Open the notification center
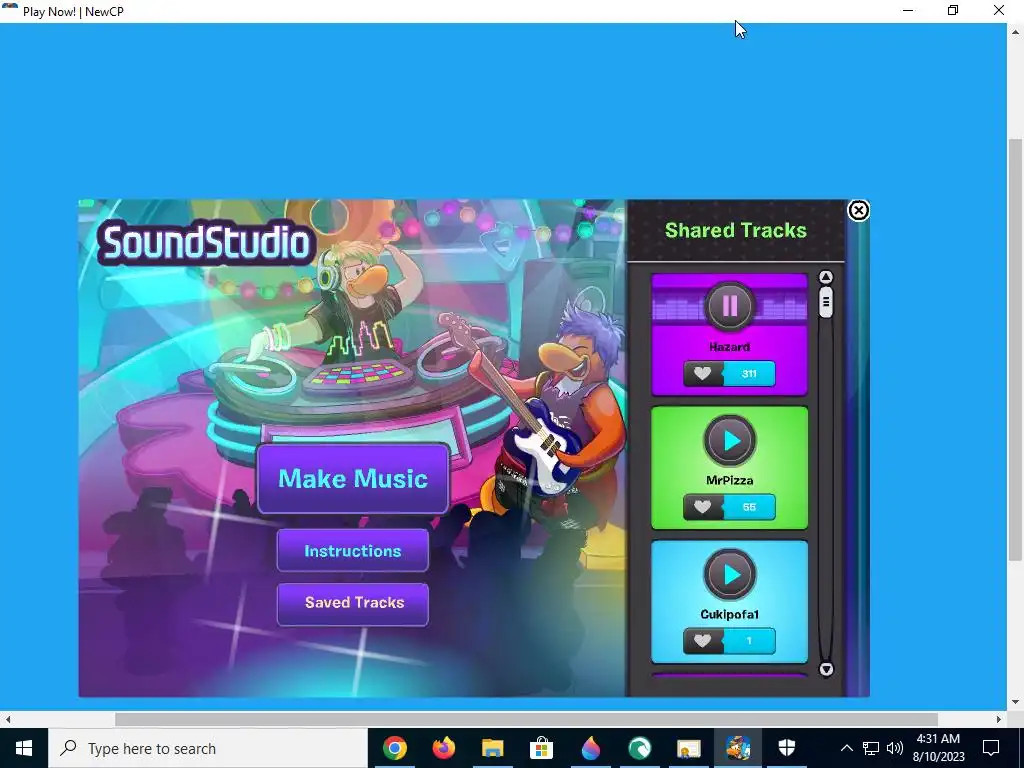The image size is (1024, 768). [991, 748]
